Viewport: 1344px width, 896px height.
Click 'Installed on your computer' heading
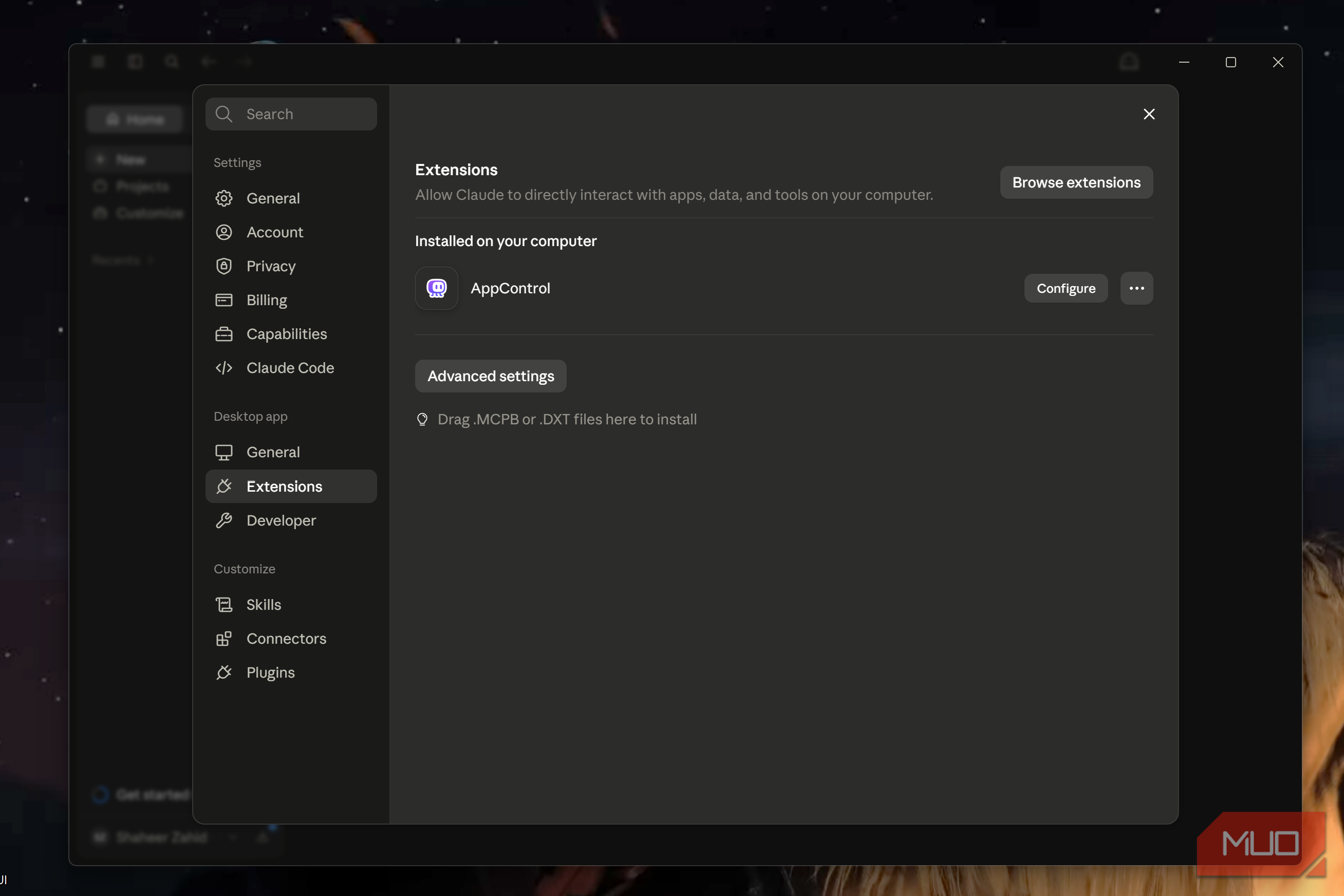(x=506, y=241)
